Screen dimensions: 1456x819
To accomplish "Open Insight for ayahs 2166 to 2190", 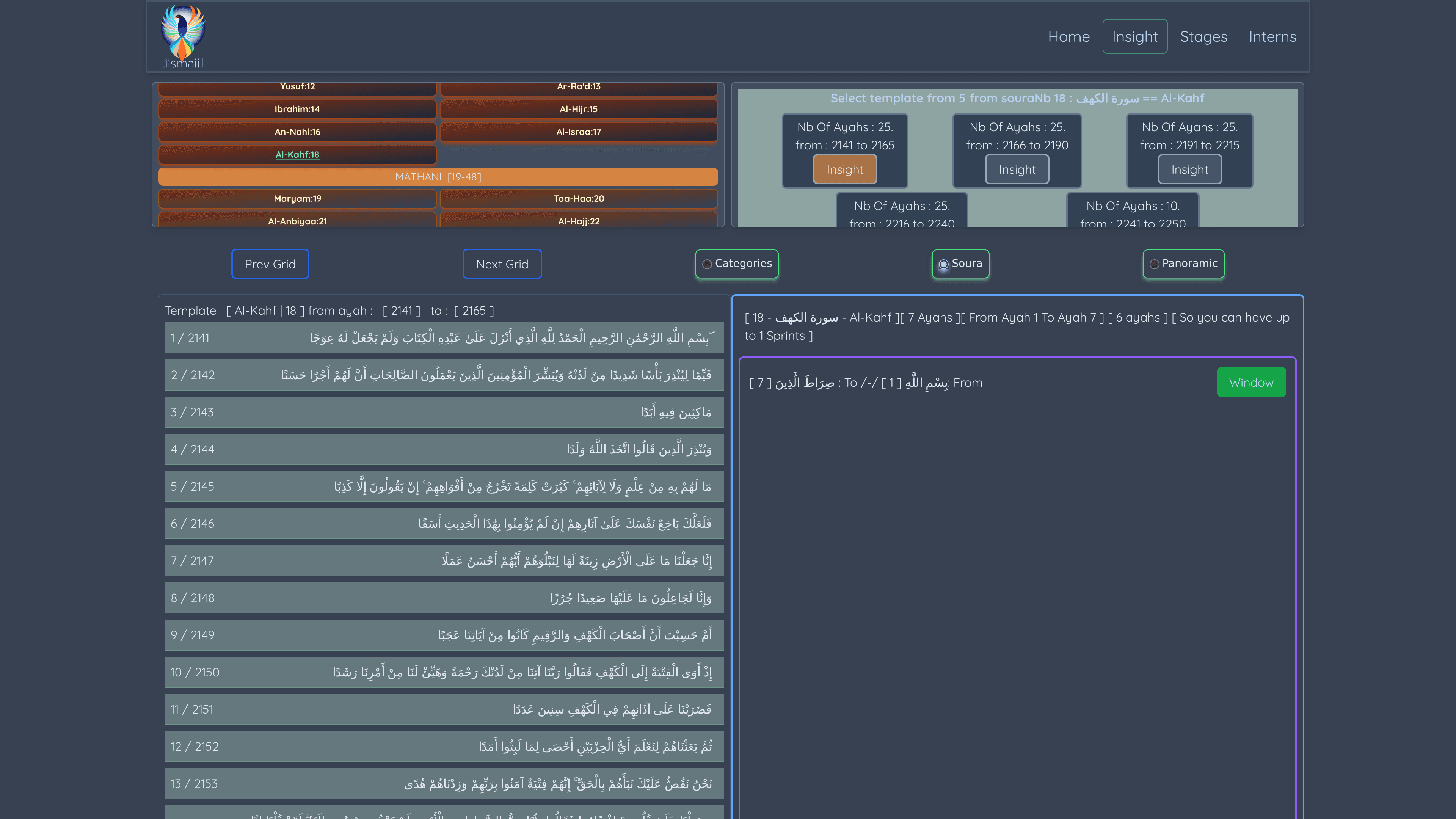I will pos(1017,169).
